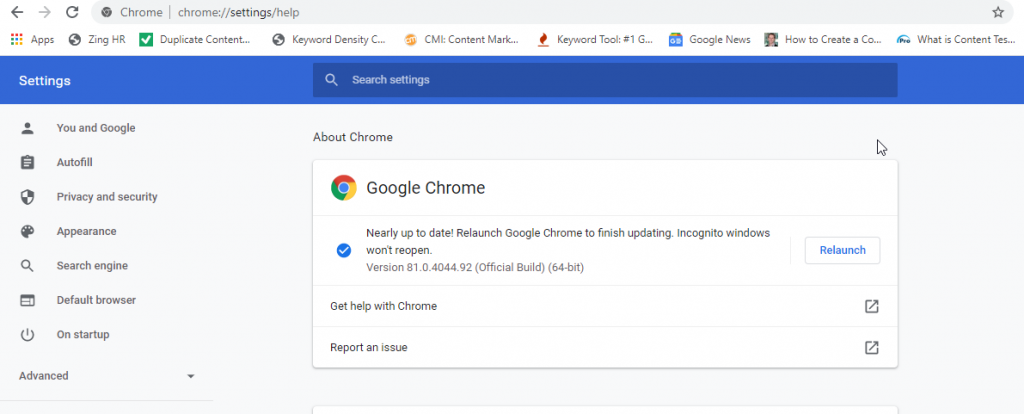Screen dimensions: 1024x414
Task: Click the Autofill clipboard icon
Action: point(27,162)
